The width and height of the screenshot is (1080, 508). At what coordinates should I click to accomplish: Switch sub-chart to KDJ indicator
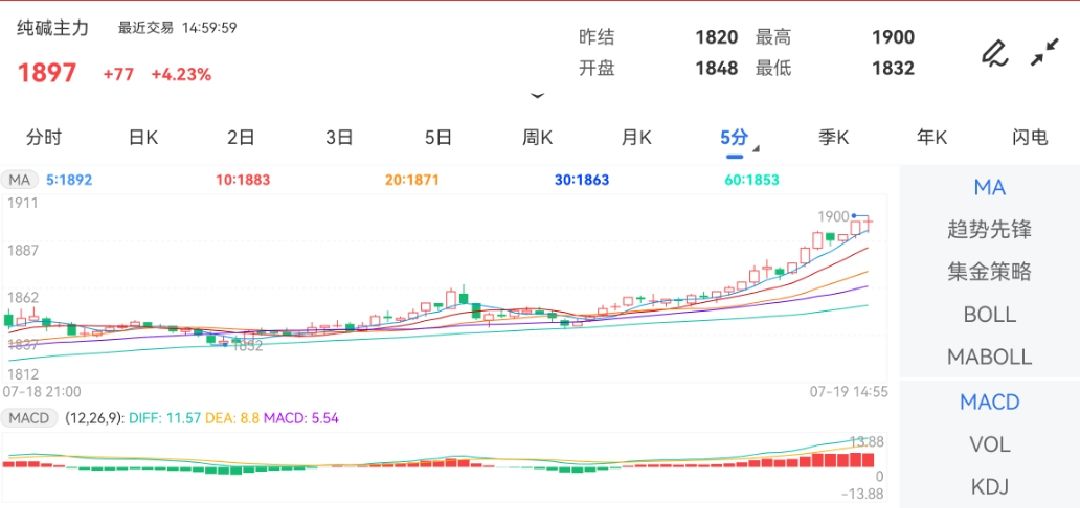(x=989, y=487)
